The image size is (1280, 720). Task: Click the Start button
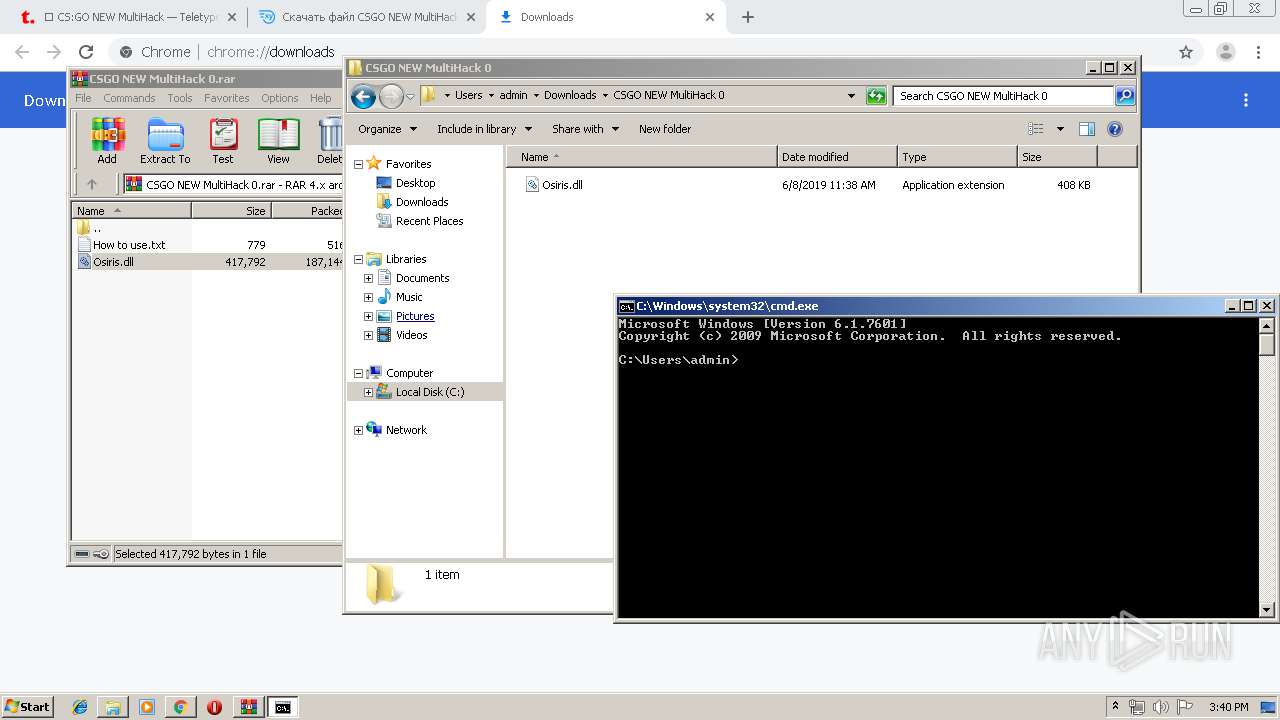pos(28,707)
